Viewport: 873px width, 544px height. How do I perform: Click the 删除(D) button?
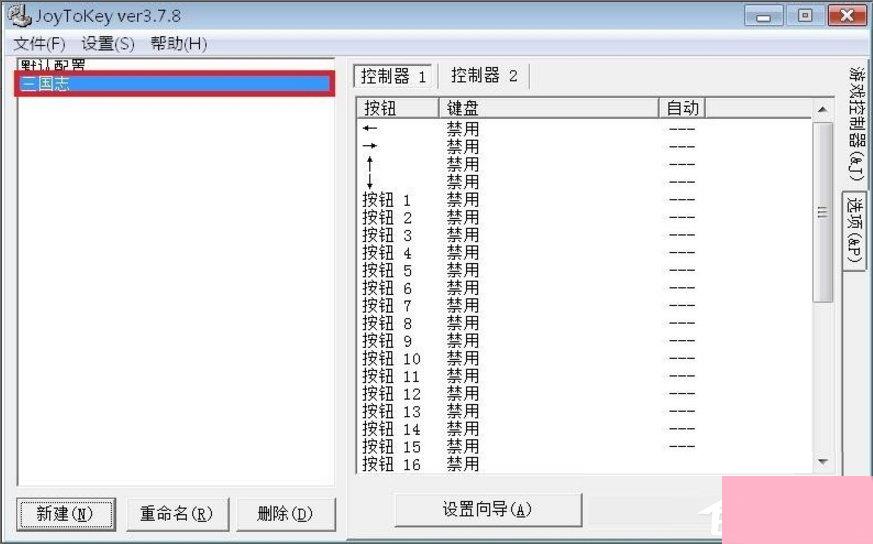point(285,513)
